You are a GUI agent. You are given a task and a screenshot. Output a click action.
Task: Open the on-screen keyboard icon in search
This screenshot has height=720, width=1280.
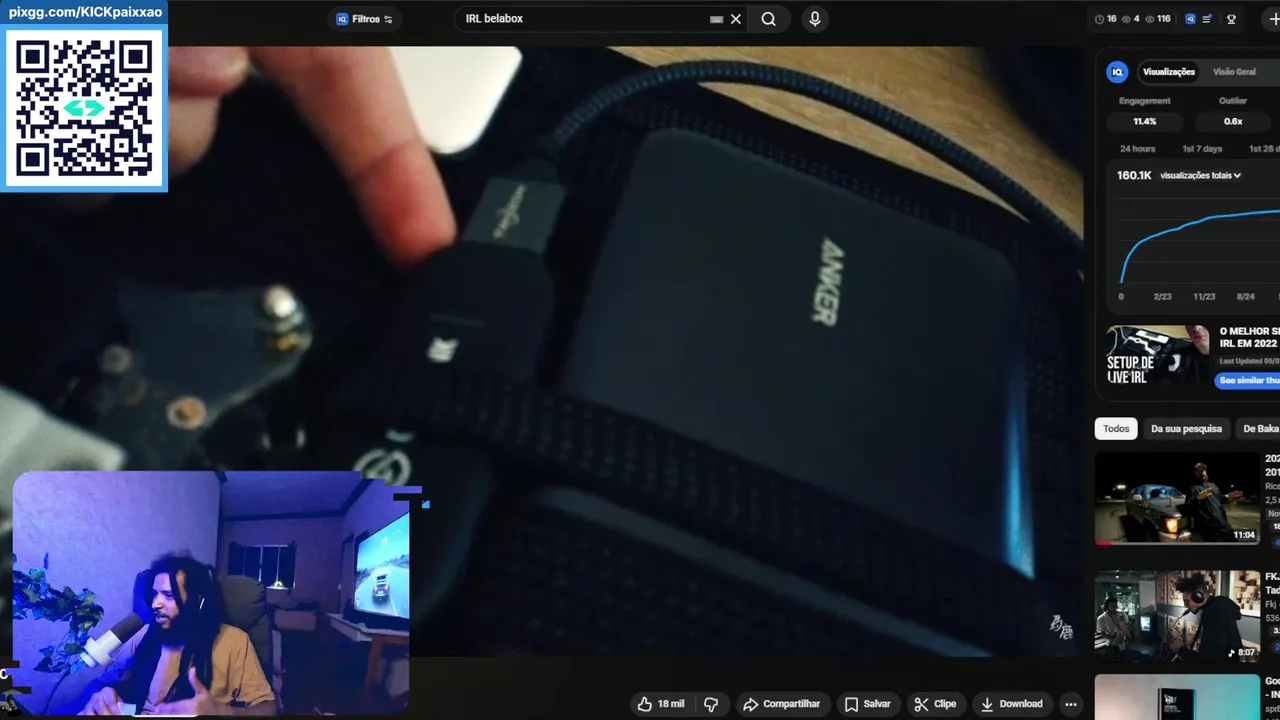[x=716, y=19]
